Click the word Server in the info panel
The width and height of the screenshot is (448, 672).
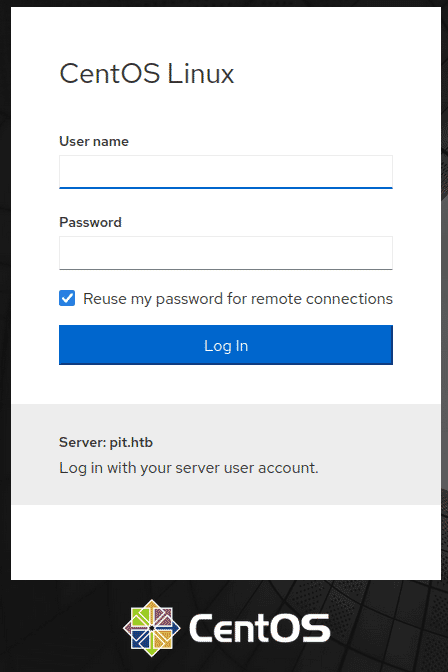[82, 442]
